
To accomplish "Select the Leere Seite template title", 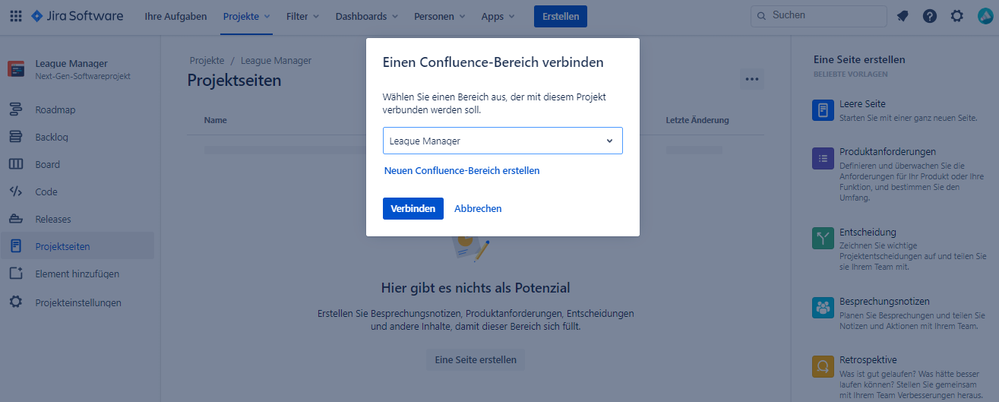I will click(863, 104).
